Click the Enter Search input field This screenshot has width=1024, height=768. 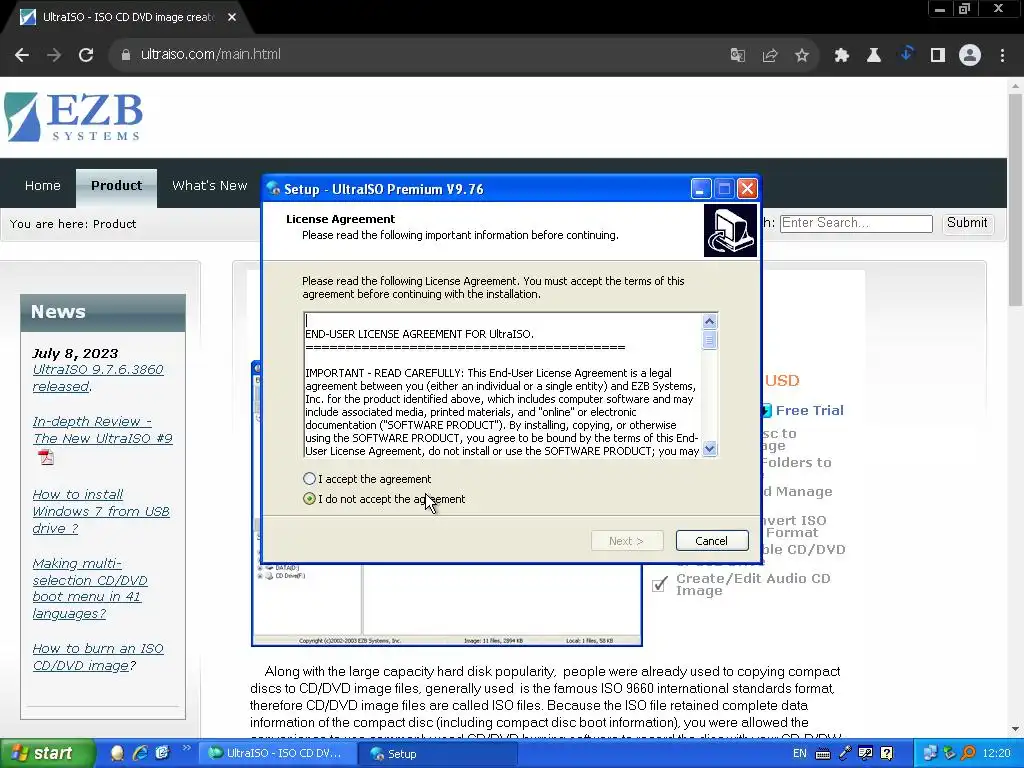(856, 223)
